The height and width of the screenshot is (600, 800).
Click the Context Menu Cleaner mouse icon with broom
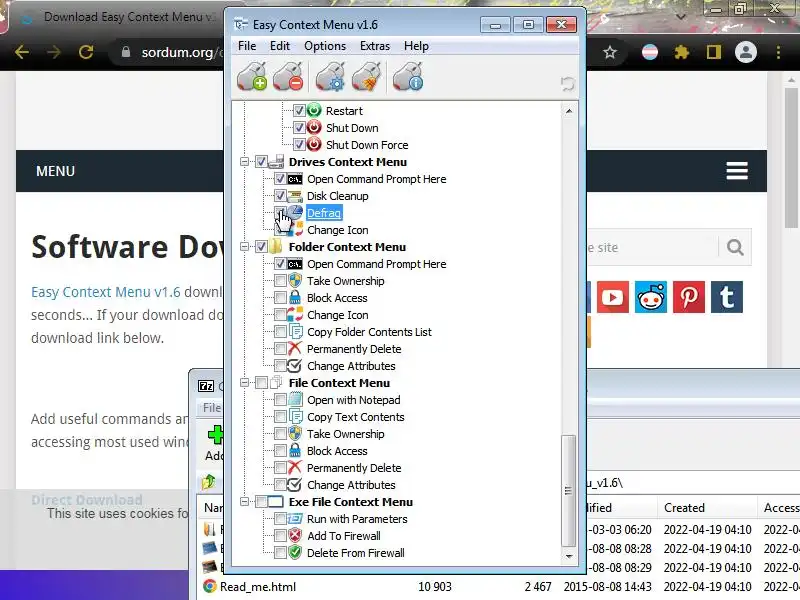click(366, 78)
